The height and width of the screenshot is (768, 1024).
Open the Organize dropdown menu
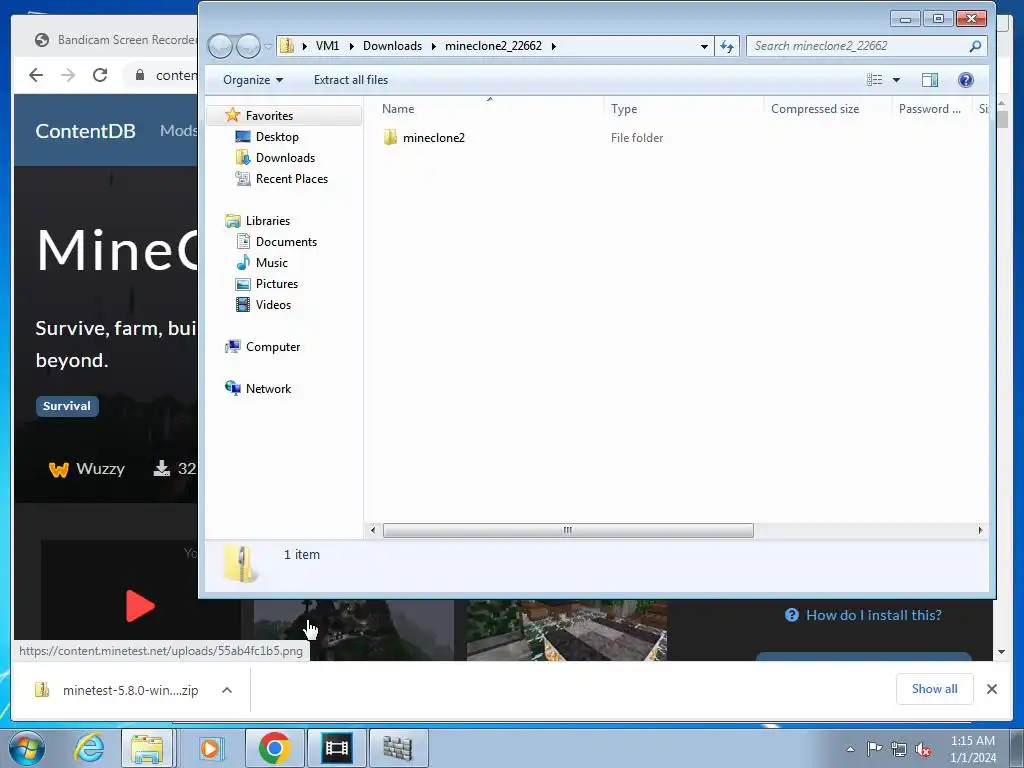(253, 80)
